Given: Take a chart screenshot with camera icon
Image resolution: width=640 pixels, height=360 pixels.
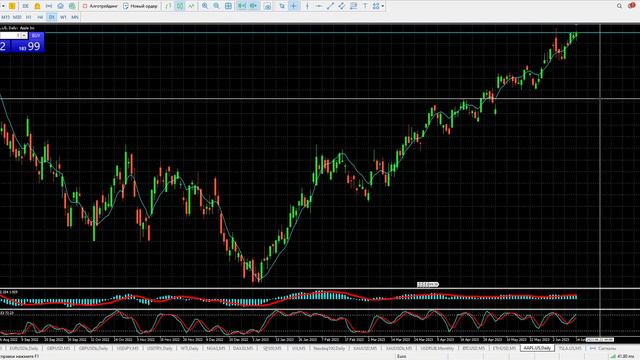Looking at the screenshot, I should click(x=267, y=6).
